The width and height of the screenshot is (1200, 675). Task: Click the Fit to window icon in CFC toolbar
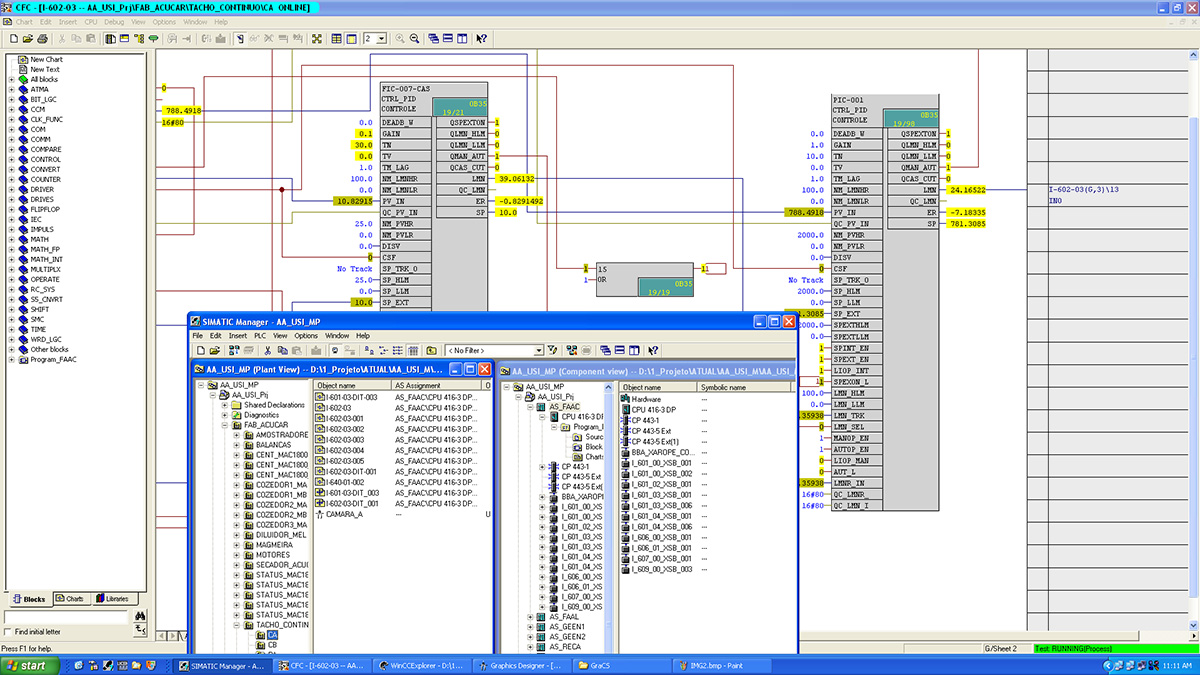coord(317,39)
